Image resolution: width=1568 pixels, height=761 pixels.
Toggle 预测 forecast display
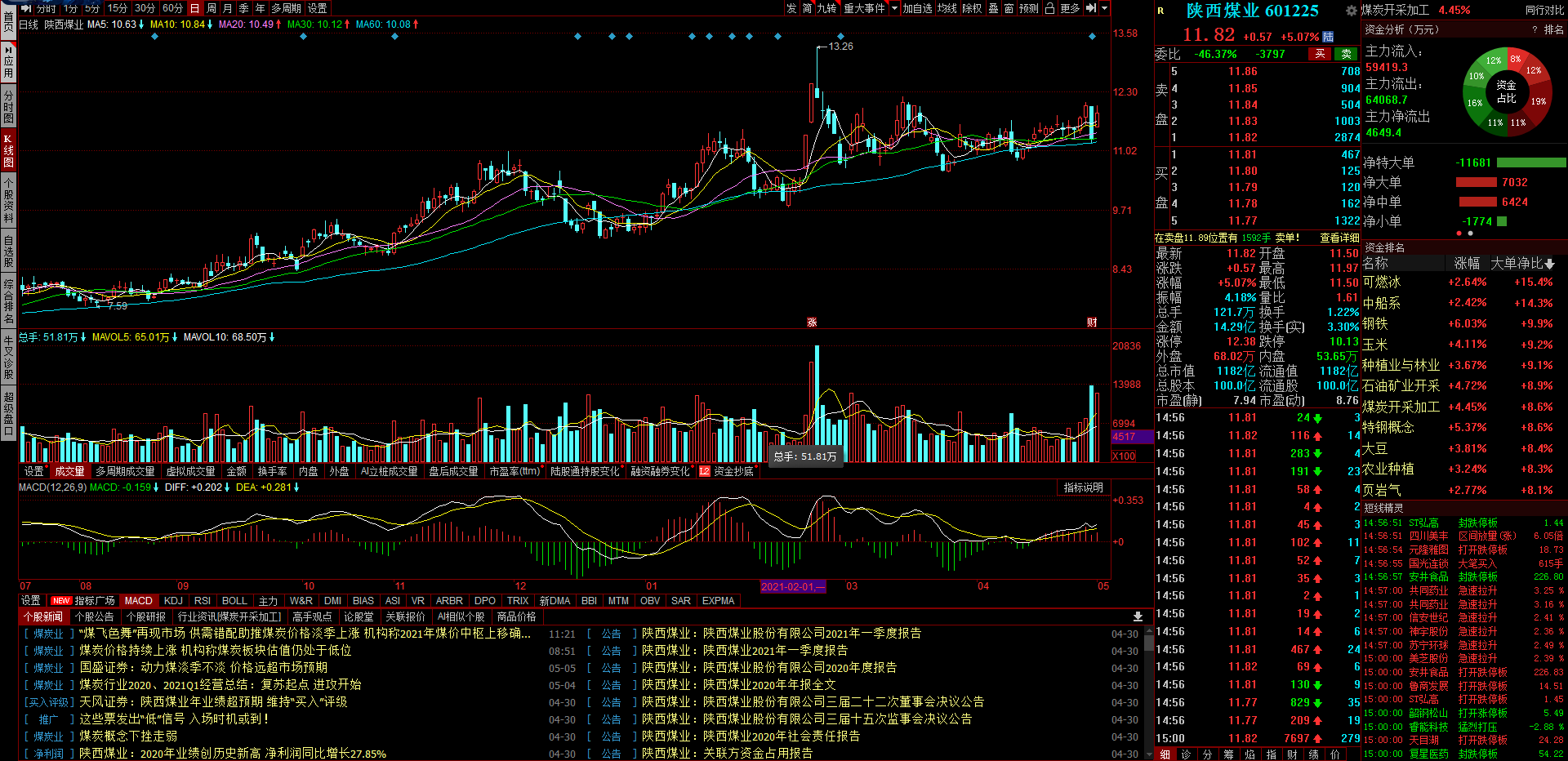point(1029,8)
